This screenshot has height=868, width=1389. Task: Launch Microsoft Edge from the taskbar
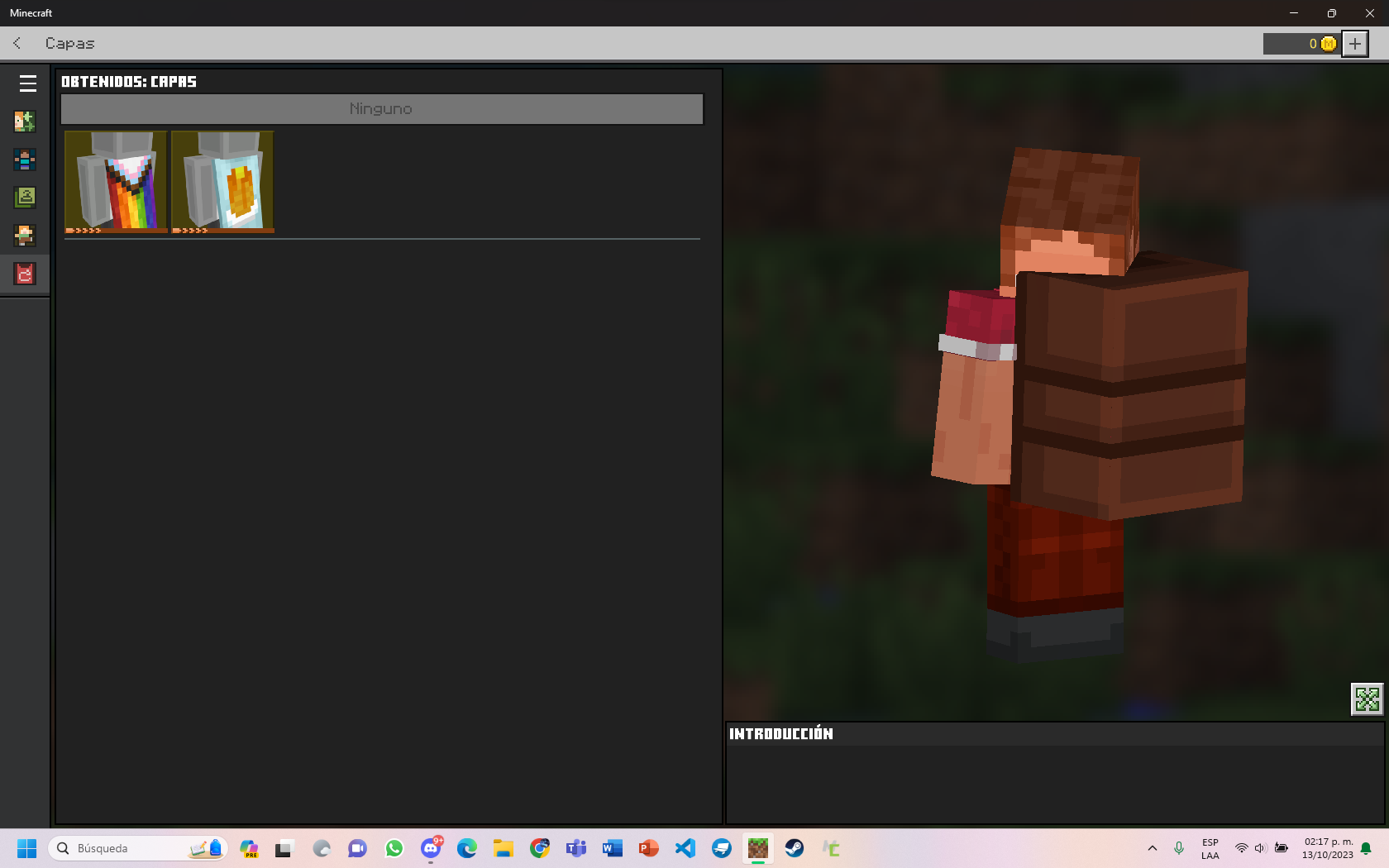point(467,848)
